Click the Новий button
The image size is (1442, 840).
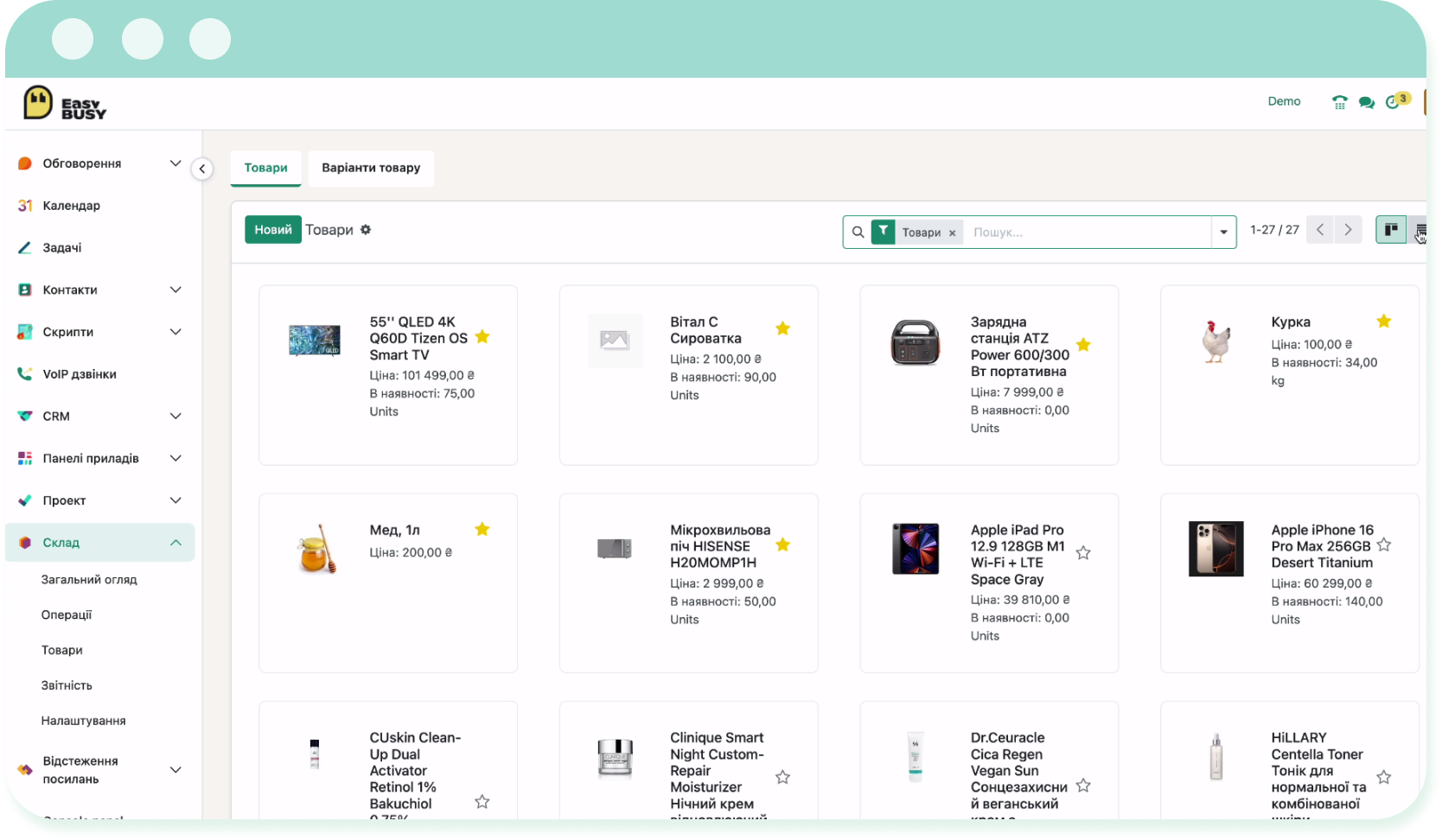click(x=273, y=230)
